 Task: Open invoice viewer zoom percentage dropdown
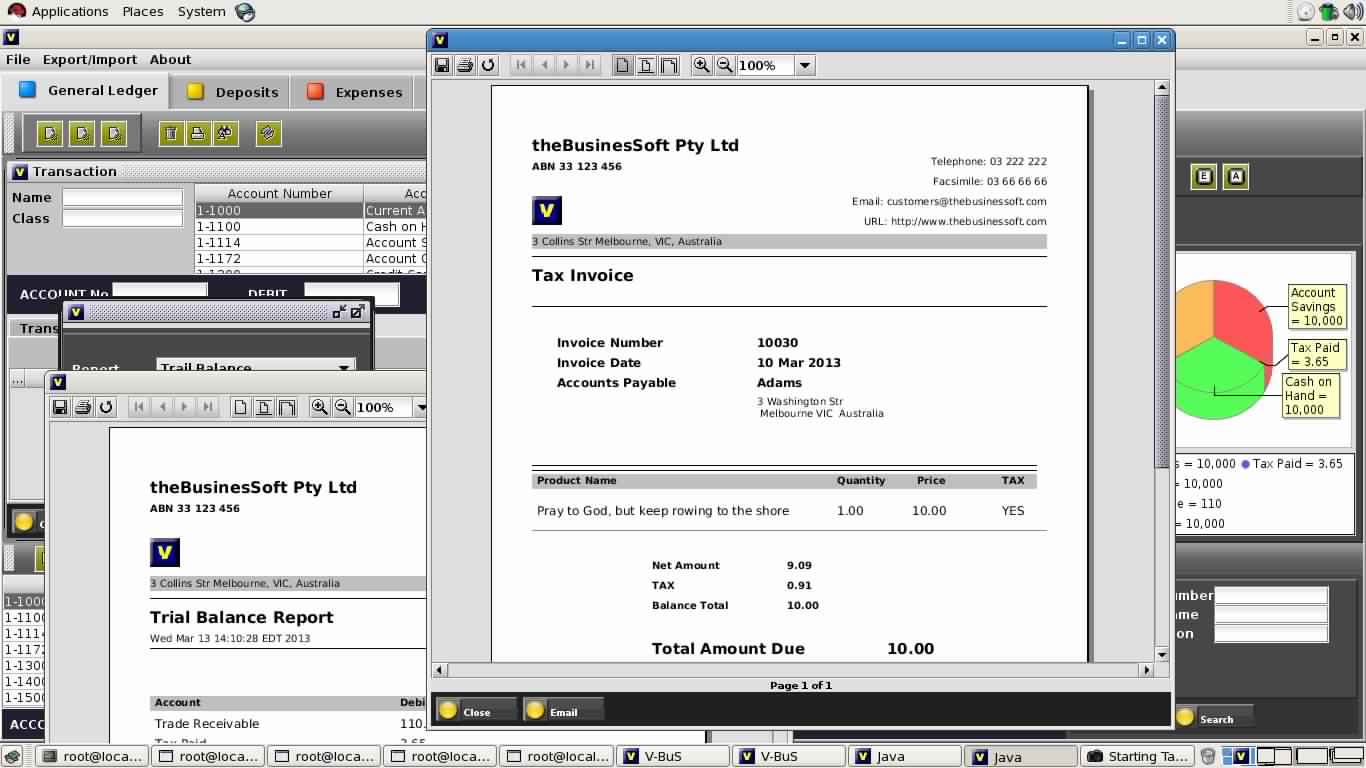click(x=805, y=66)
